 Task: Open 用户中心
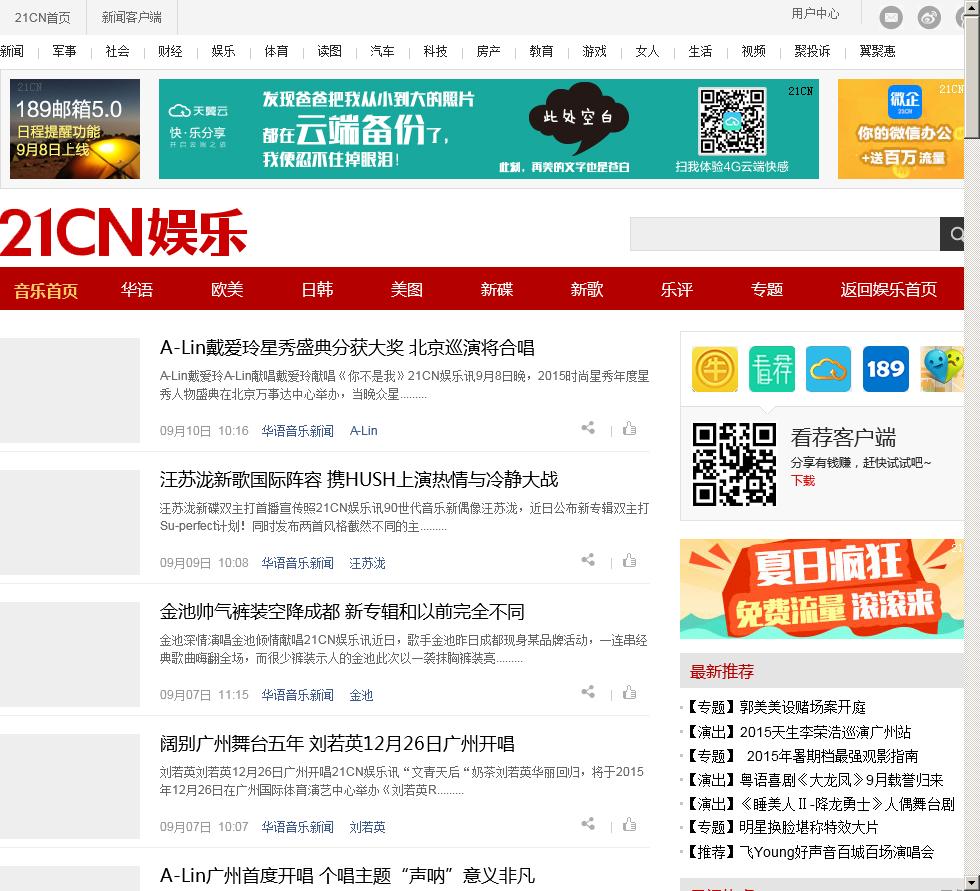[x=815, y=13]
